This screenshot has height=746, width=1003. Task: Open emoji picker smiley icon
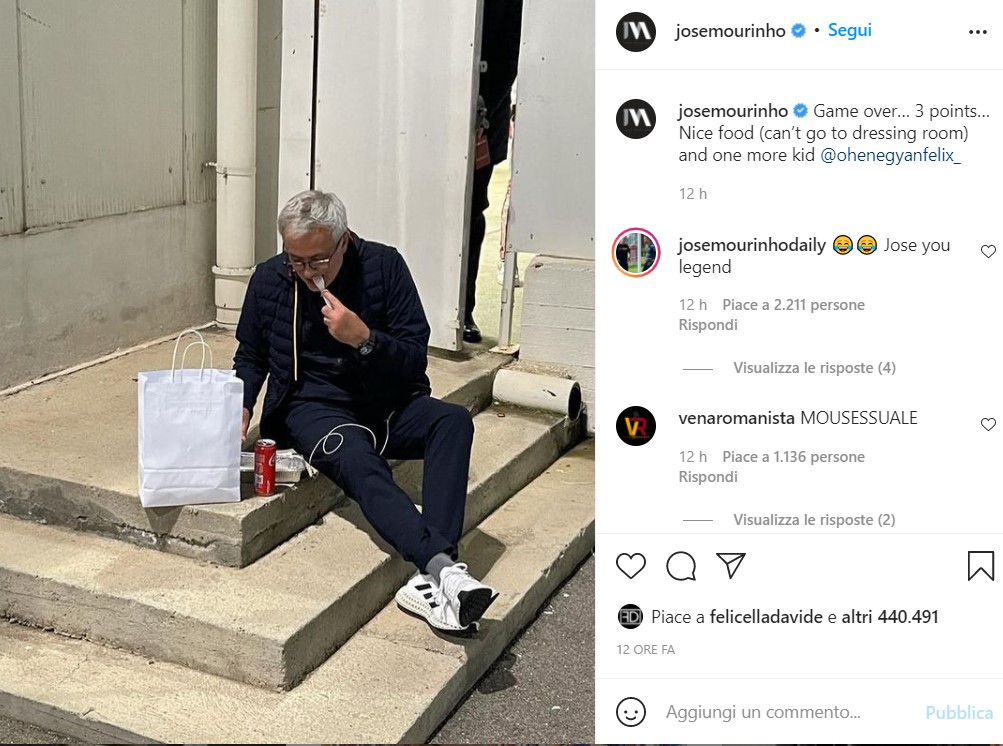tap(631, 712)
